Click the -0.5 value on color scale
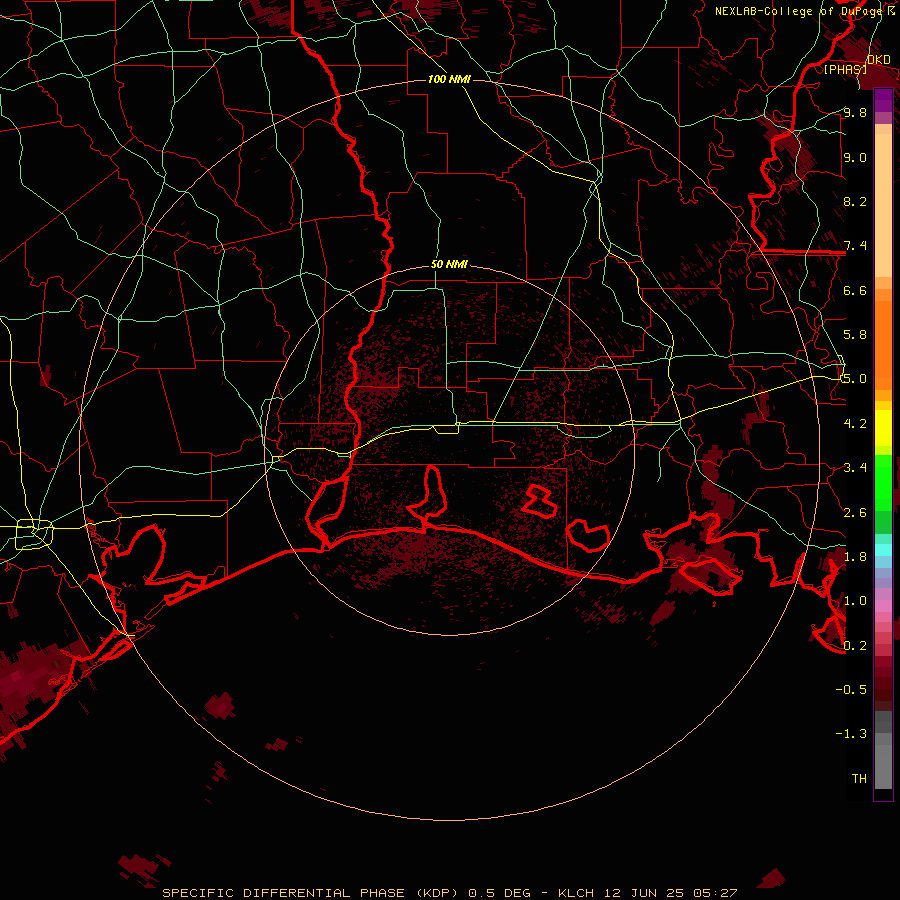900x900 pixels. (x=851, y=690)
